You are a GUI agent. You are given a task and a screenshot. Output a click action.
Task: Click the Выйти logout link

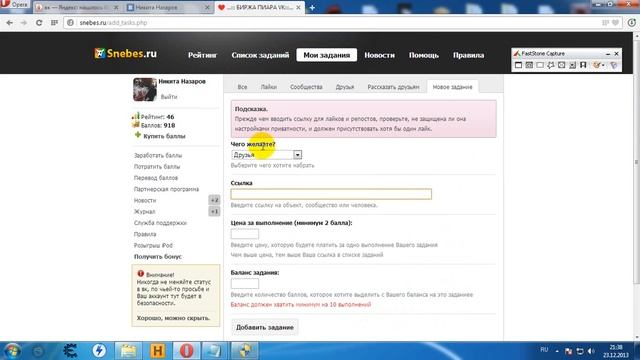point(169,97)
